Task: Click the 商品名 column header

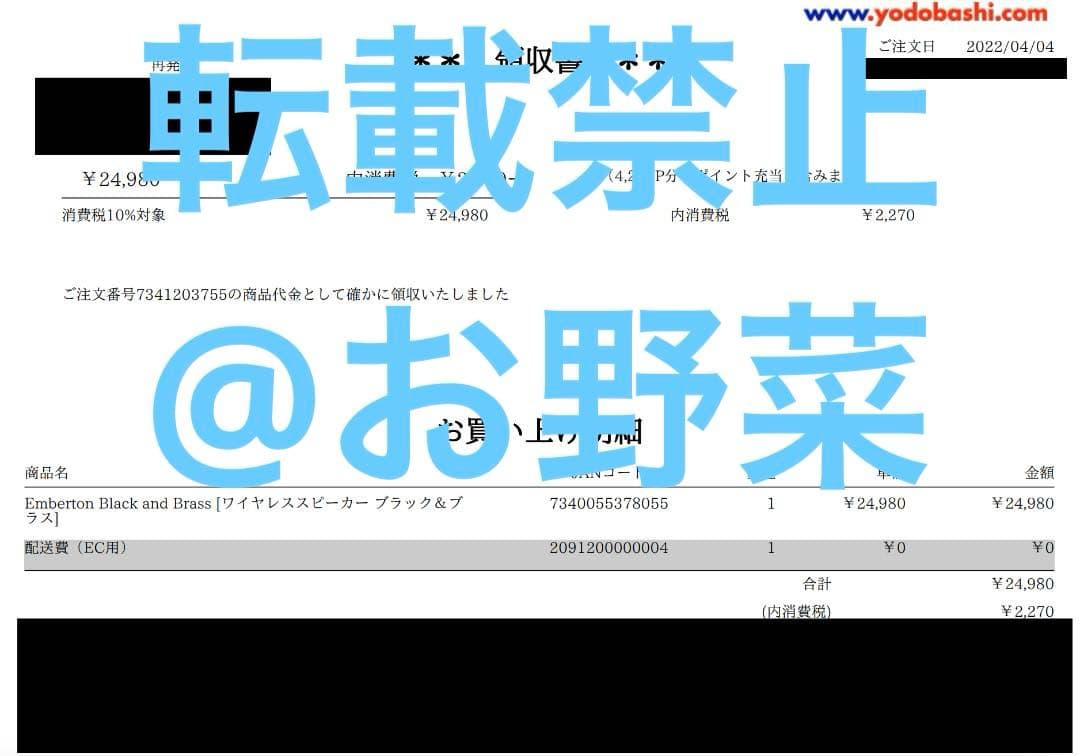Action: (46, 473)
